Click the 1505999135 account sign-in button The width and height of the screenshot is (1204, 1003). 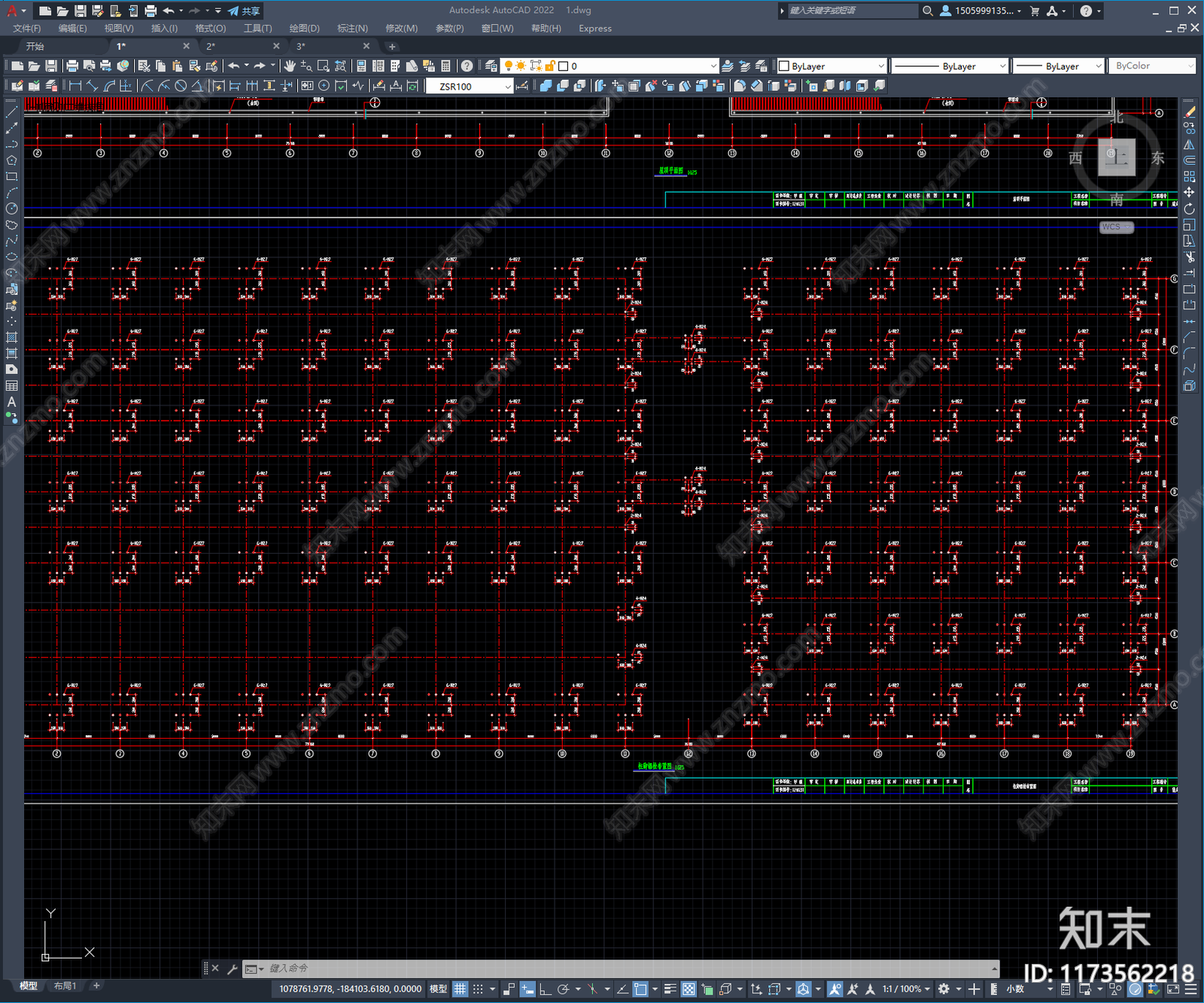coord(981,11)
